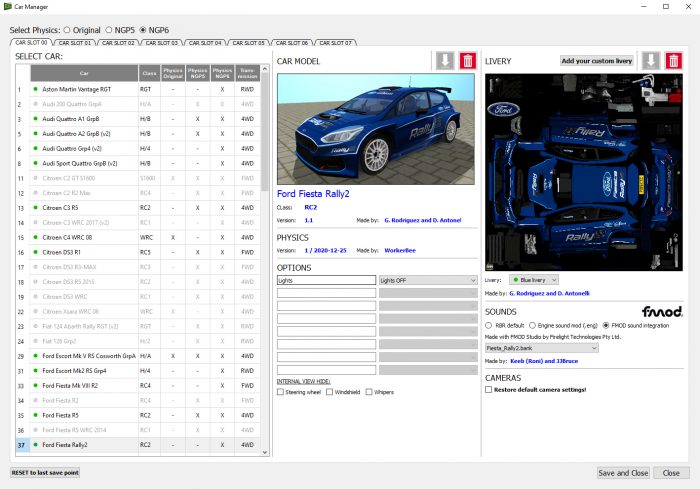This screenshot has height=489, width=700.
Task: Click the blue livery texture preview
Action: tap(584, 172)
